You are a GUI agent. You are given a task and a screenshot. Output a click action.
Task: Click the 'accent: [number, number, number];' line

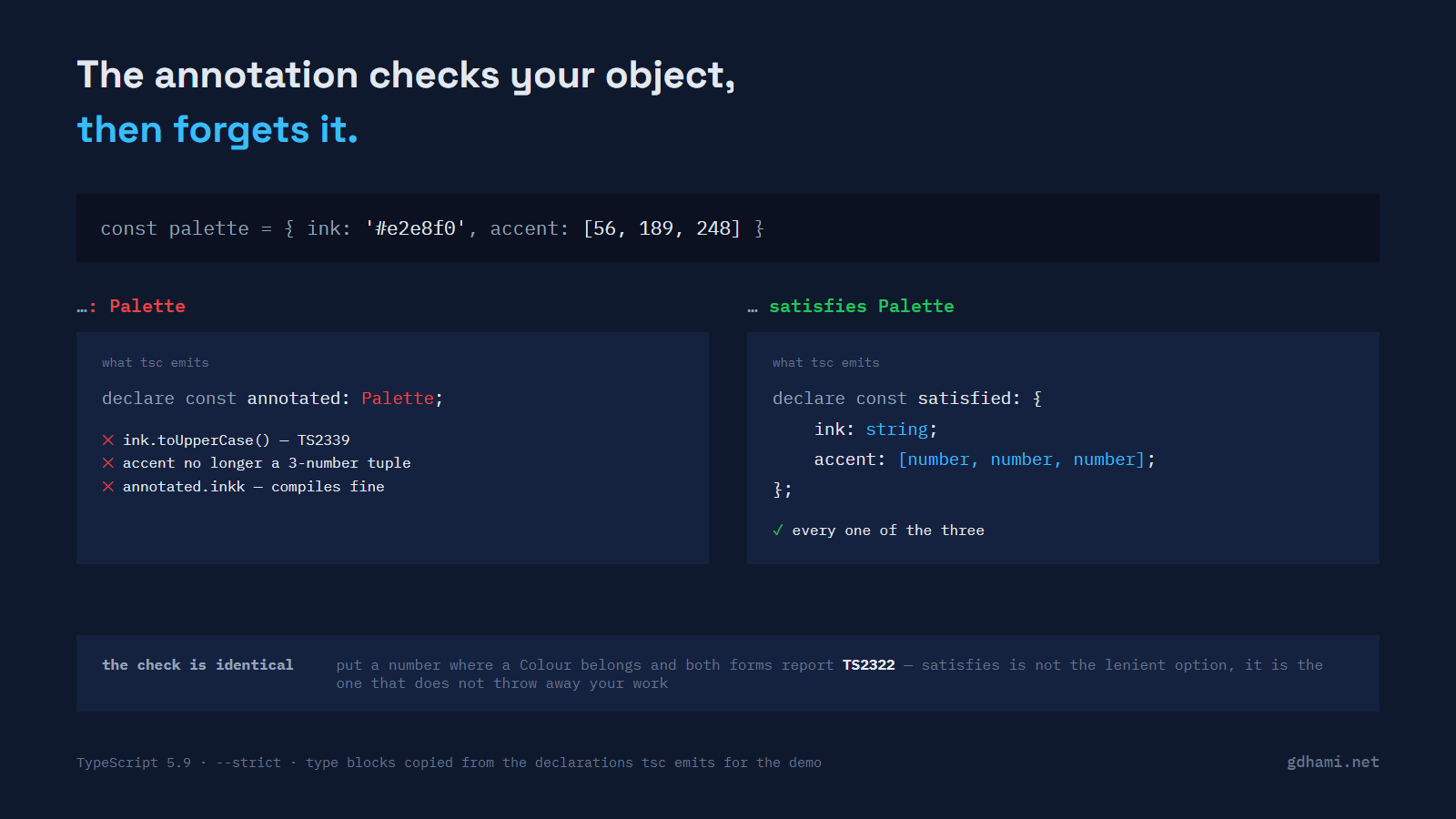click(x=985, y=460)
